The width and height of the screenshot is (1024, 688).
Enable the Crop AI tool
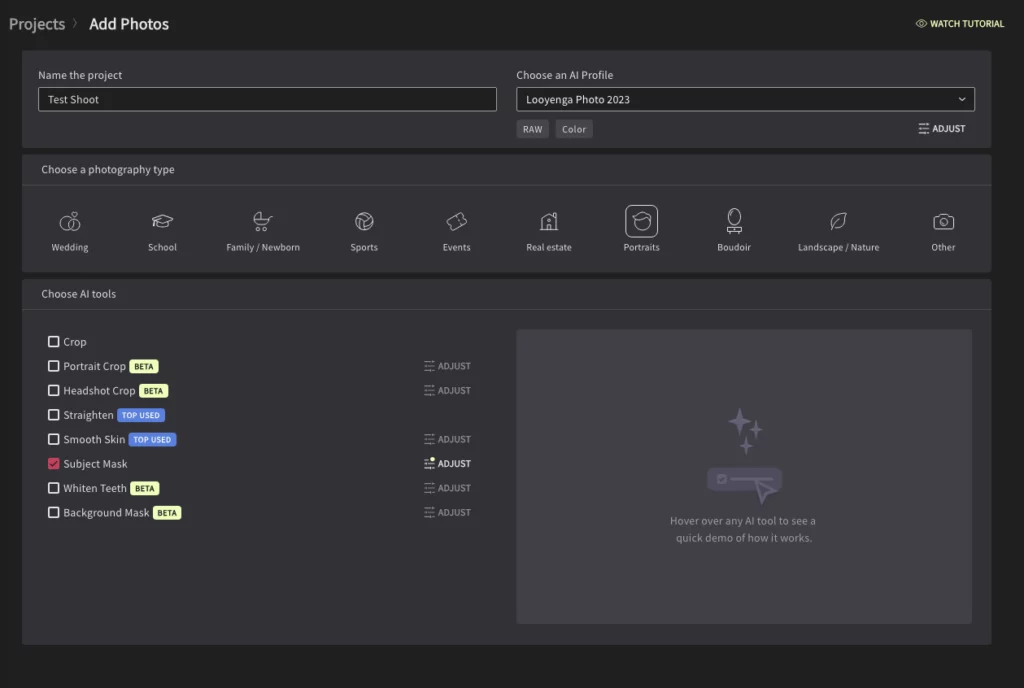pos(53,342)
